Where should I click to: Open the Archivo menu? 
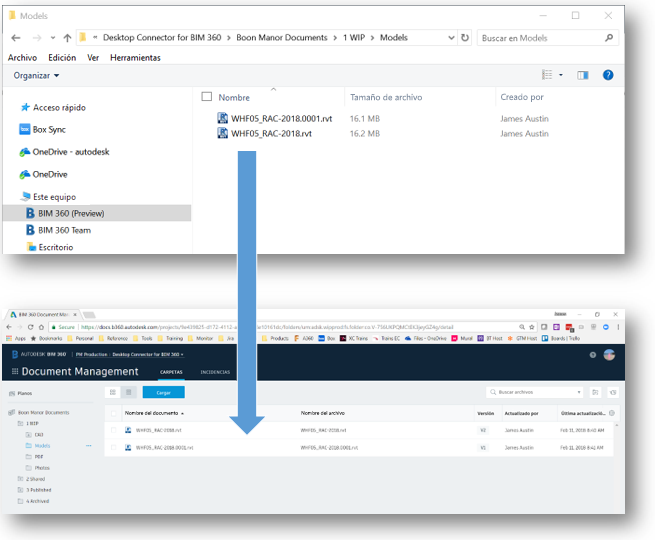(x=23, y=58)
